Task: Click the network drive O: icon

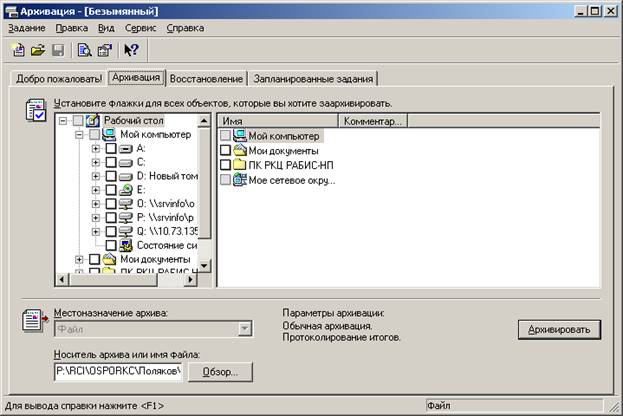Action: tap(126, 204)
